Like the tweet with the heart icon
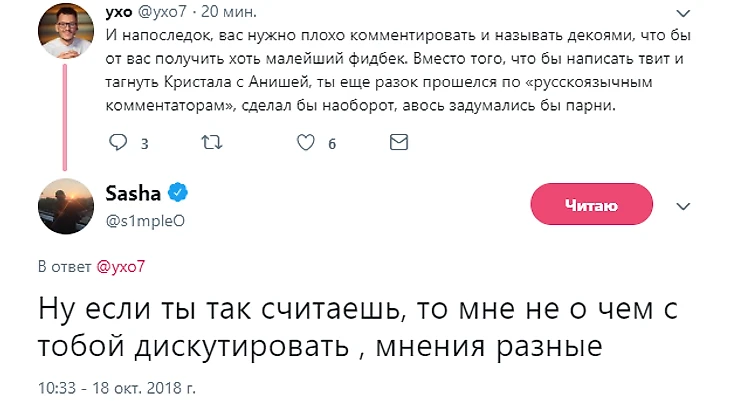Image resolution: width=730 pixels, height=411 pixels. (x=306, y=143)
